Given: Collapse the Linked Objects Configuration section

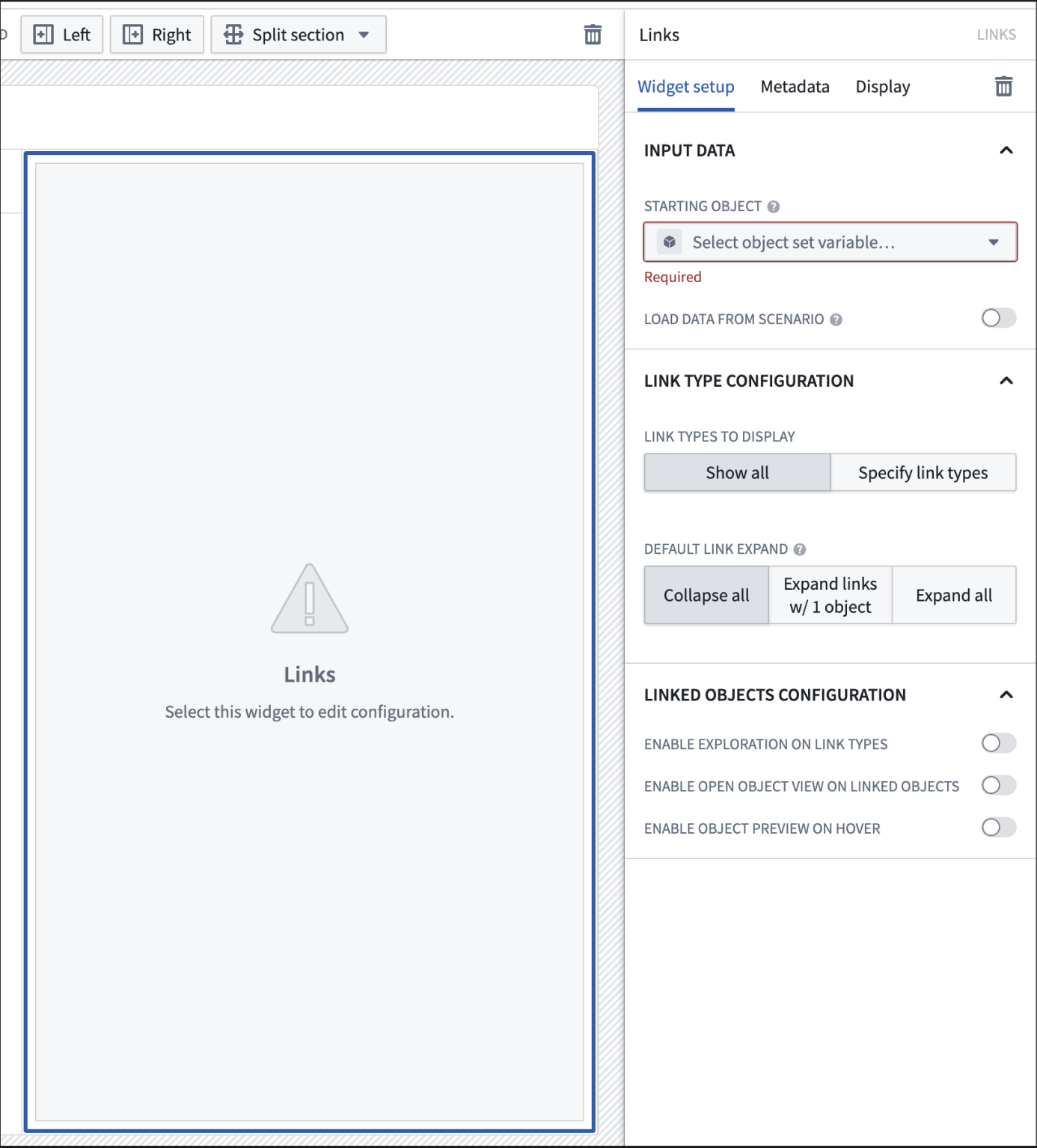Looking at the screenshot, I should pyautogui.click(x=1006, y=695).
